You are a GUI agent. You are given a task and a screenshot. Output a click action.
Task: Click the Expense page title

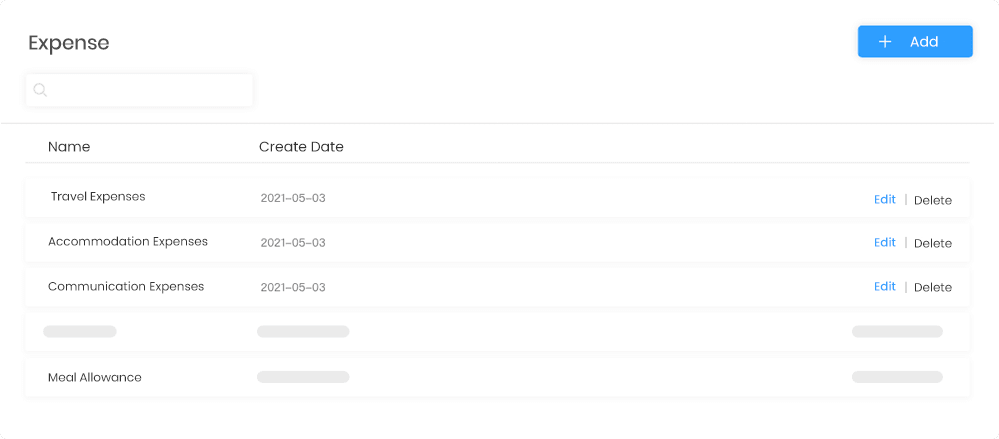pos(69,43)
